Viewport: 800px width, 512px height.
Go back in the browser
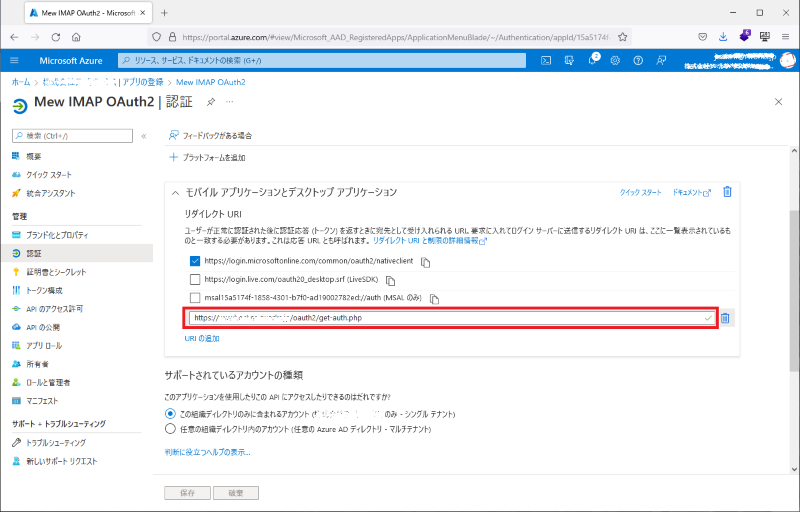pos(14,37)
